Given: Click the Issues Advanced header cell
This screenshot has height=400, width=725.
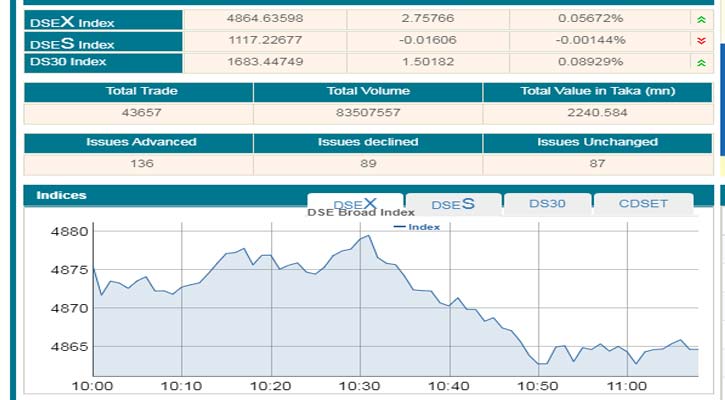Looking at the screenshot, I should click(x=138, y=142).
